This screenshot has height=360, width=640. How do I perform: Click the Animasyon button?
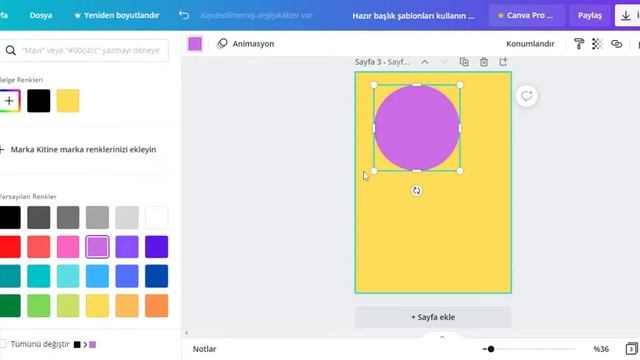click(246, 44)
